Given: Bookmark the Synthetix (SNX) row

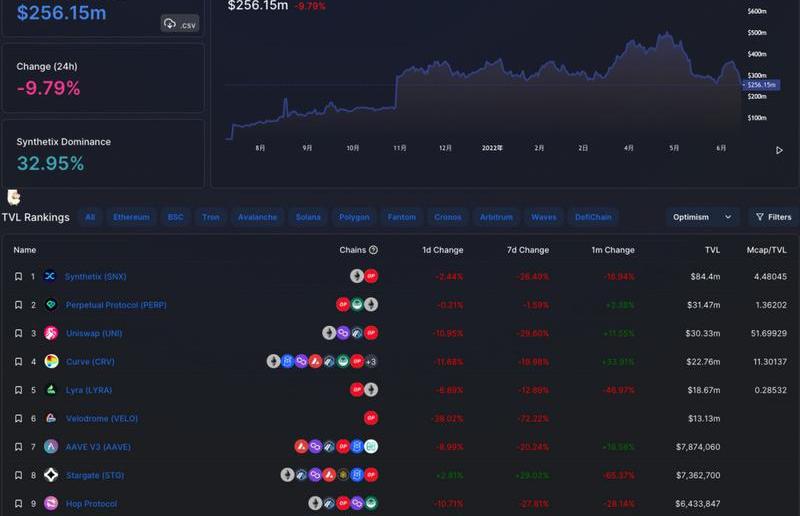Looking at the screenshot, I should click(x=18, y=276).
